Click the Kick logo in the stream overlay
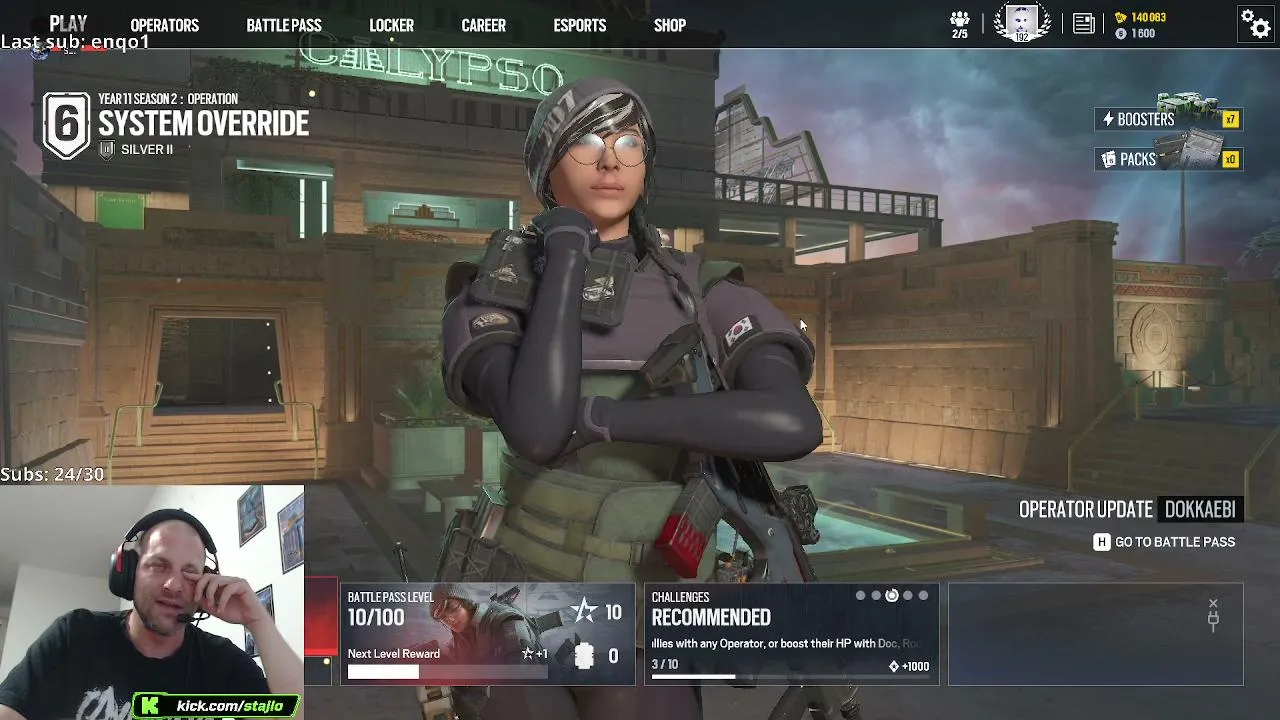This screenshot has height=720, width=1280. pyautogui.click(x=150, y=706)
